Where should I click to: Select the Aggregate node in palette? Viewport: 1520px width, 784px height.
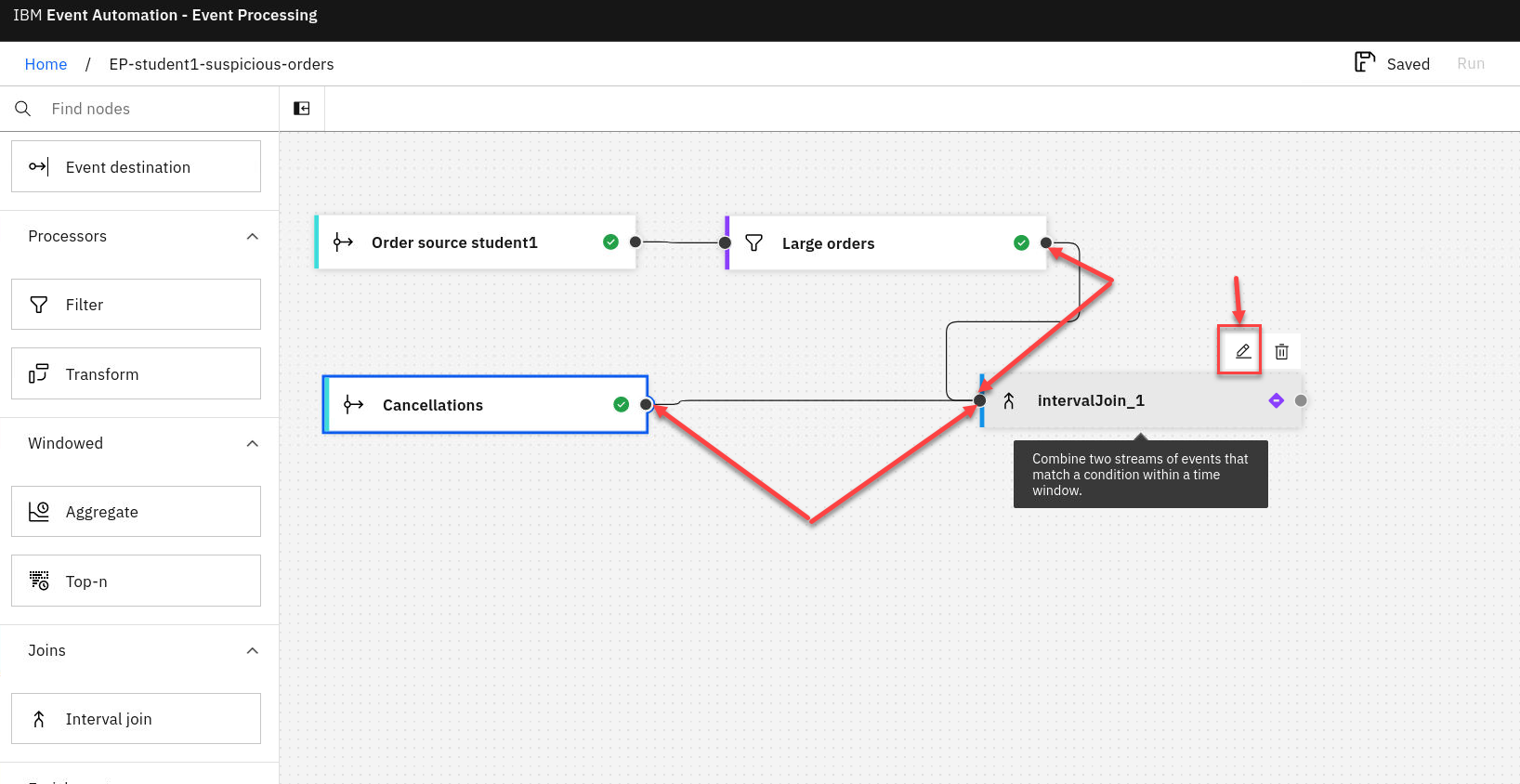click(x=136, y=512)
